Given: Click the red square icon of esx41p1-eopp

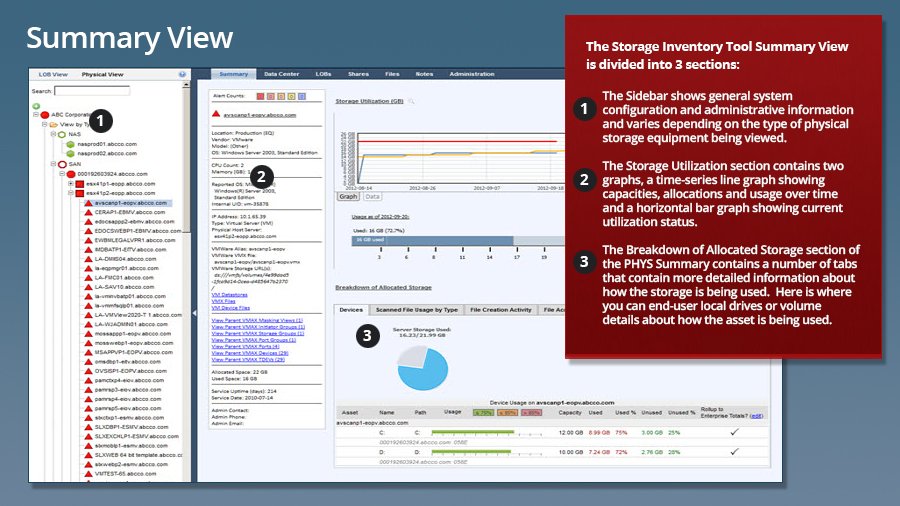Looking at the screenshot, I should point(80,184).
